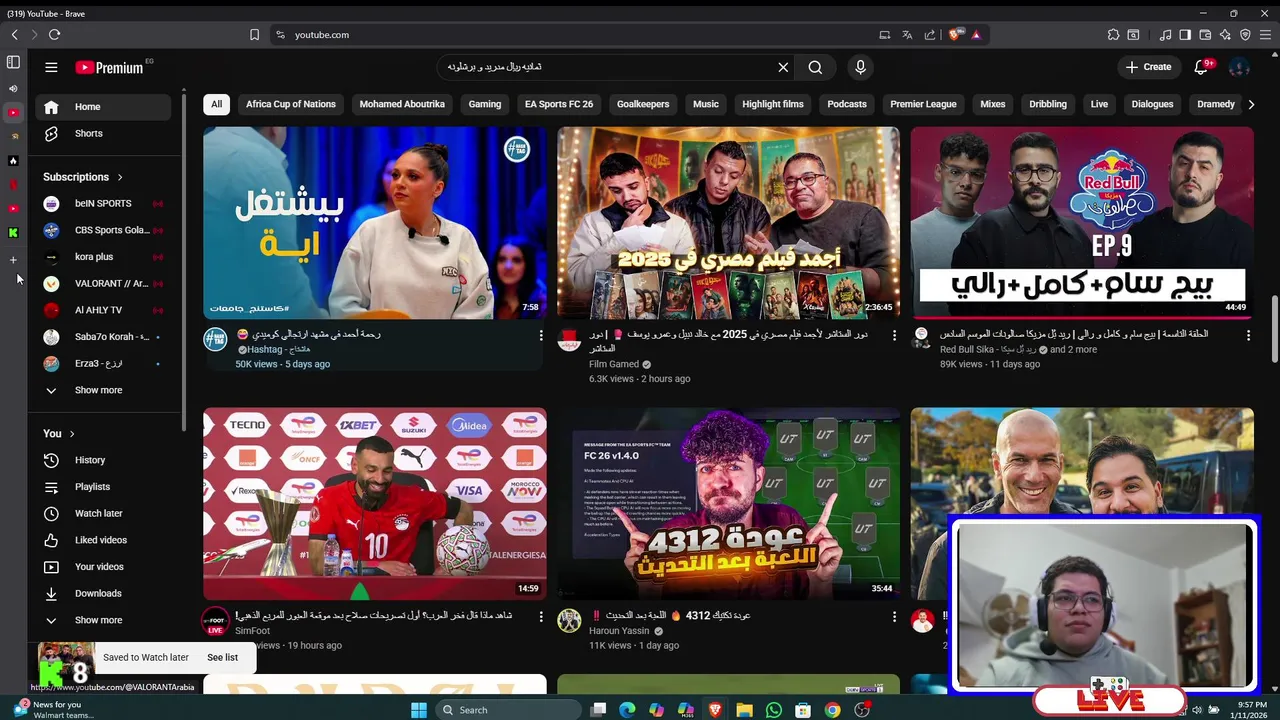Open options menu for Red Bull Sika video
Image resolution: width=1280 pixels, height=720 pixels.
click(x=1248, y=336)
